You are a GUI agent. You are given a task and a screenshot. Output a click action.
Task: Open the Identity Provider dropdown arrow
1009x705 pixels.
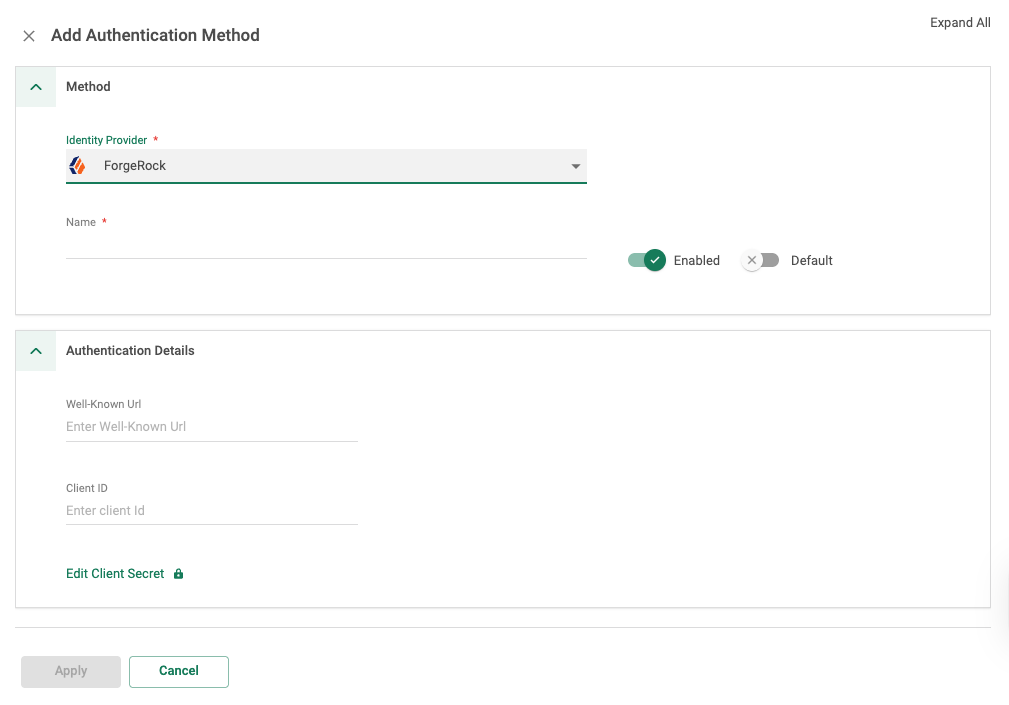click(576, 166)
